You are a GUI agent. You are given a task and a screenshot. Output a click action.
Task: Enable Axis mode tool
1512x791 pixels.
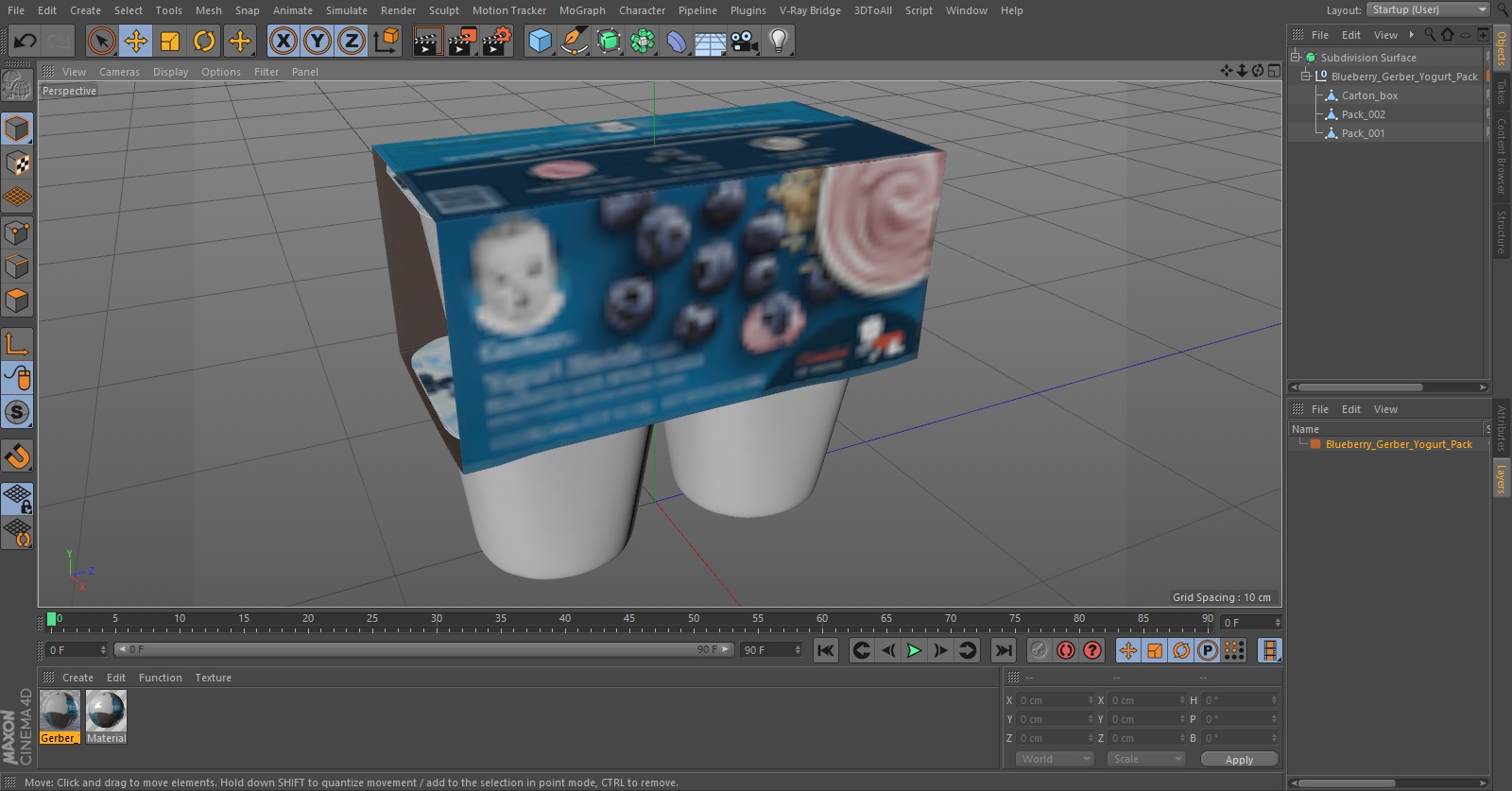[18, 344]
